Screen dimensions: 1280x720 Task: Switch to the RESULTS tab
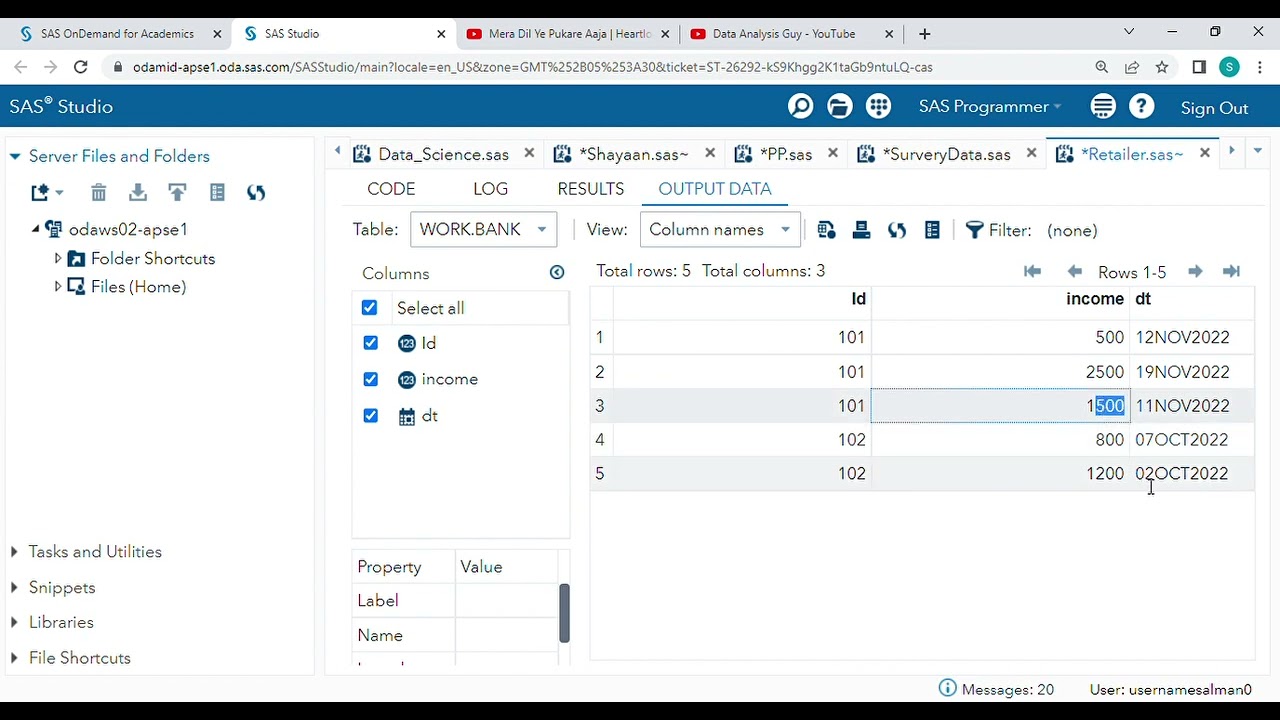point(591,189)
